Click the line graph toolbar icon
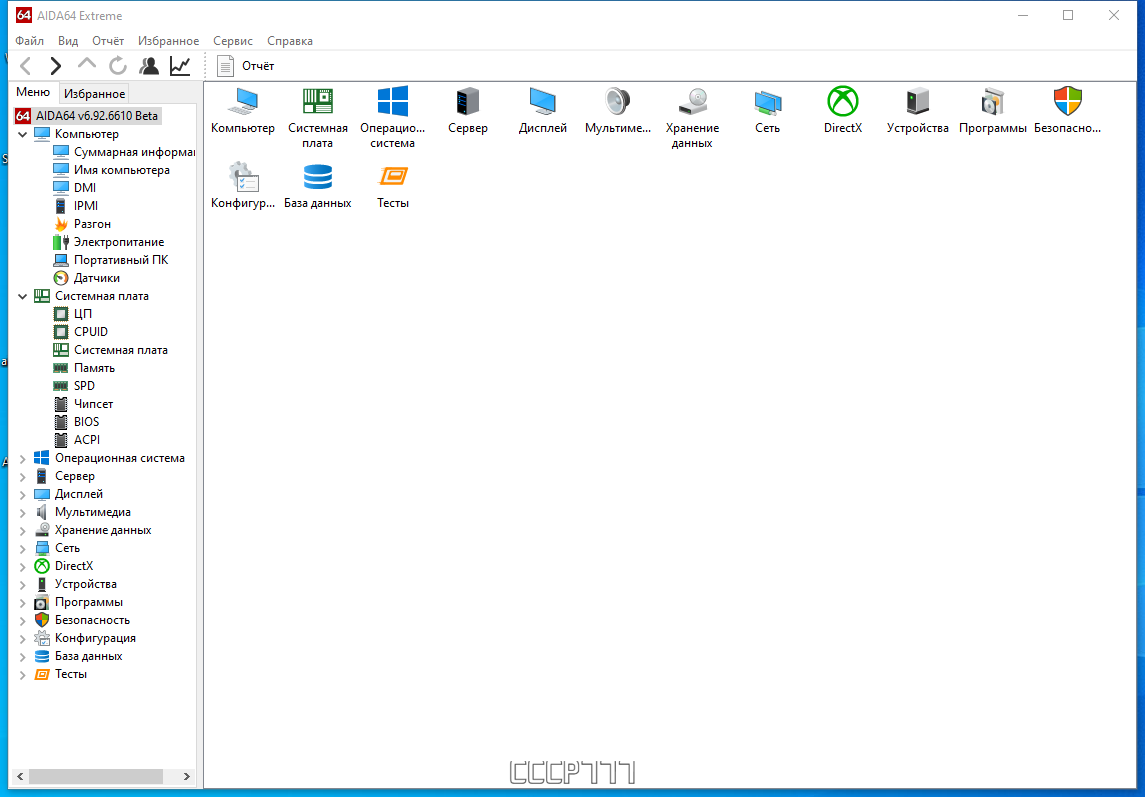Screen dimensions: 1145x797 (180, 66)
